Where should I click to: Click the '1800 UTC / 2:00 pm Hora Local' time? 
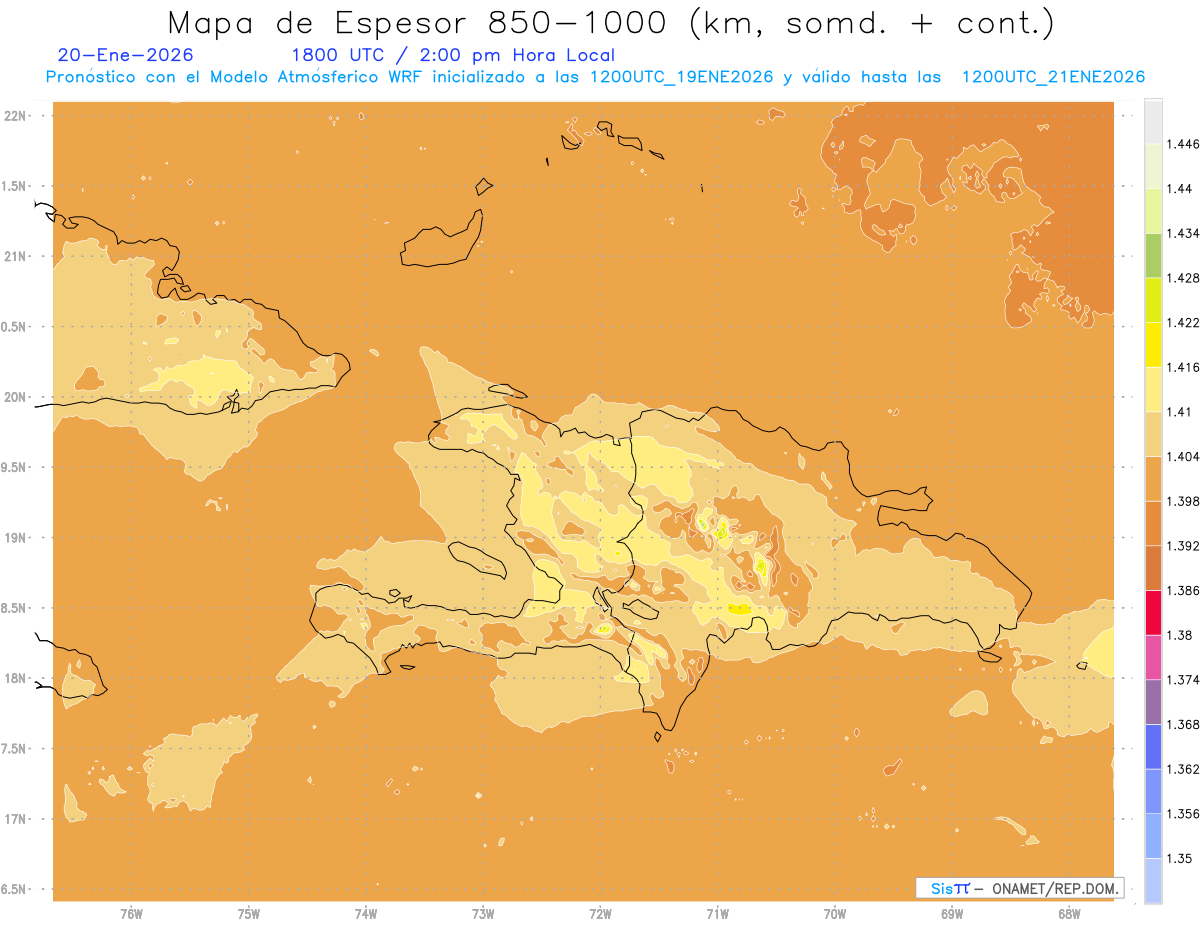[453, 55]
